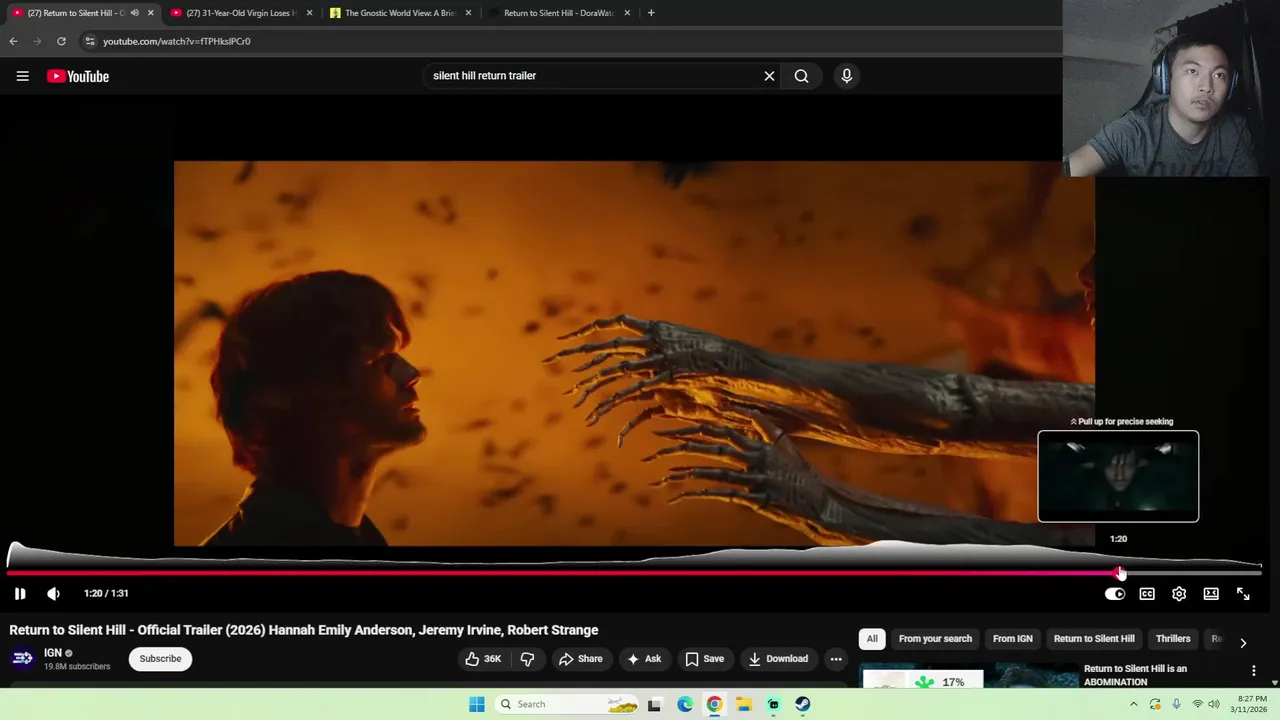This screenshot has height=720, width=1280.
Task: Select From IGN filter chip
Action: click(1012, 639)
